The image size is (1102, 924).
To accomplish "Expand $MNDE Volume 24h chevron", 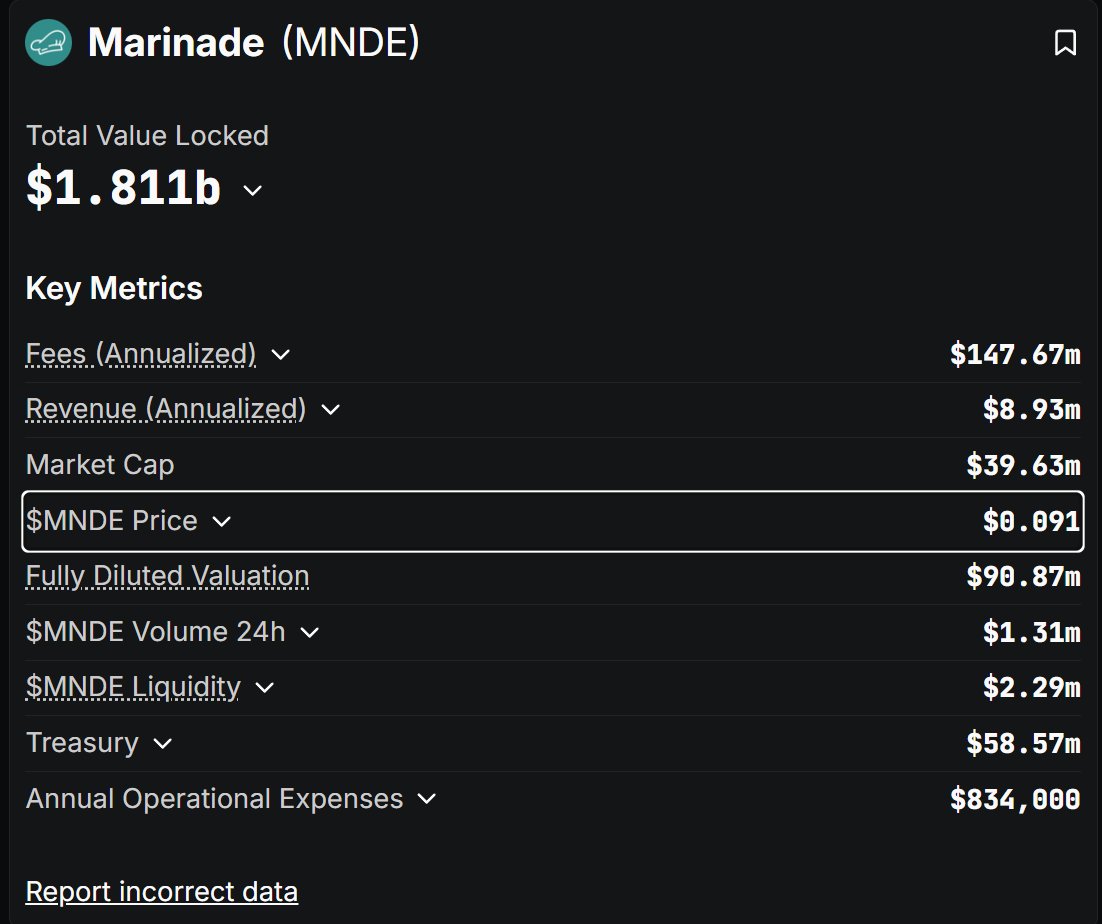I will pyautogui.click(x=309, y=632).
